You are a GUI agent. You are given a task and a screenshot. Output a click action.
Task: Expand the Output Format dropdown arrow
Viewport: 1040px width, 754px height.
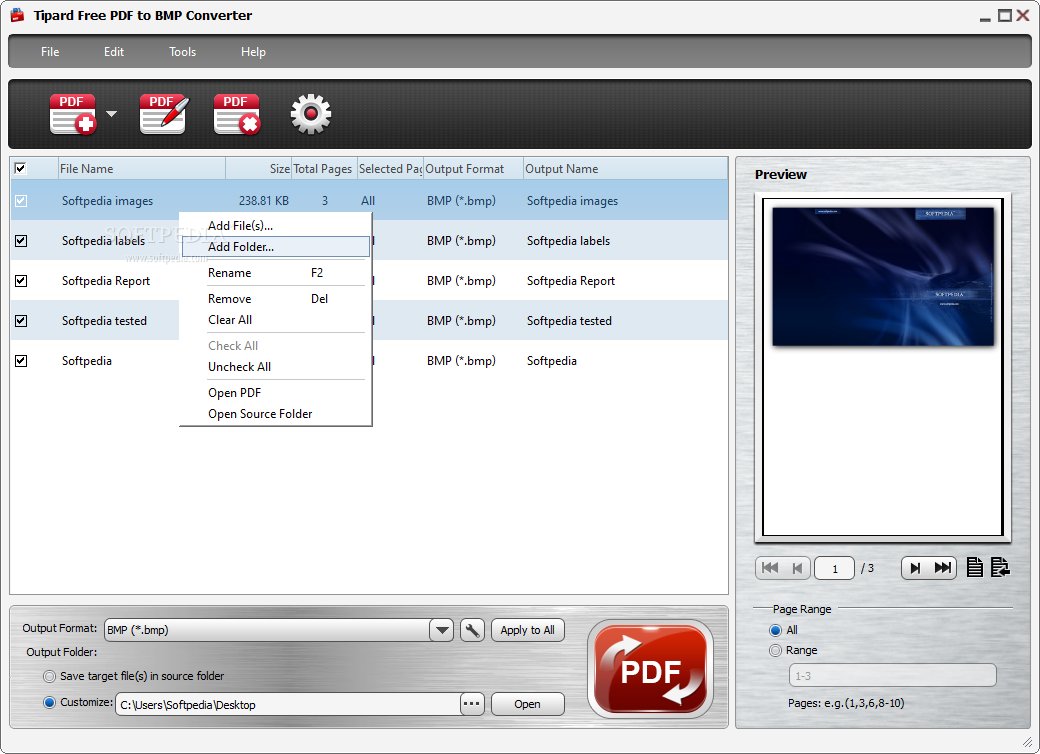click(x=441, y=630)
